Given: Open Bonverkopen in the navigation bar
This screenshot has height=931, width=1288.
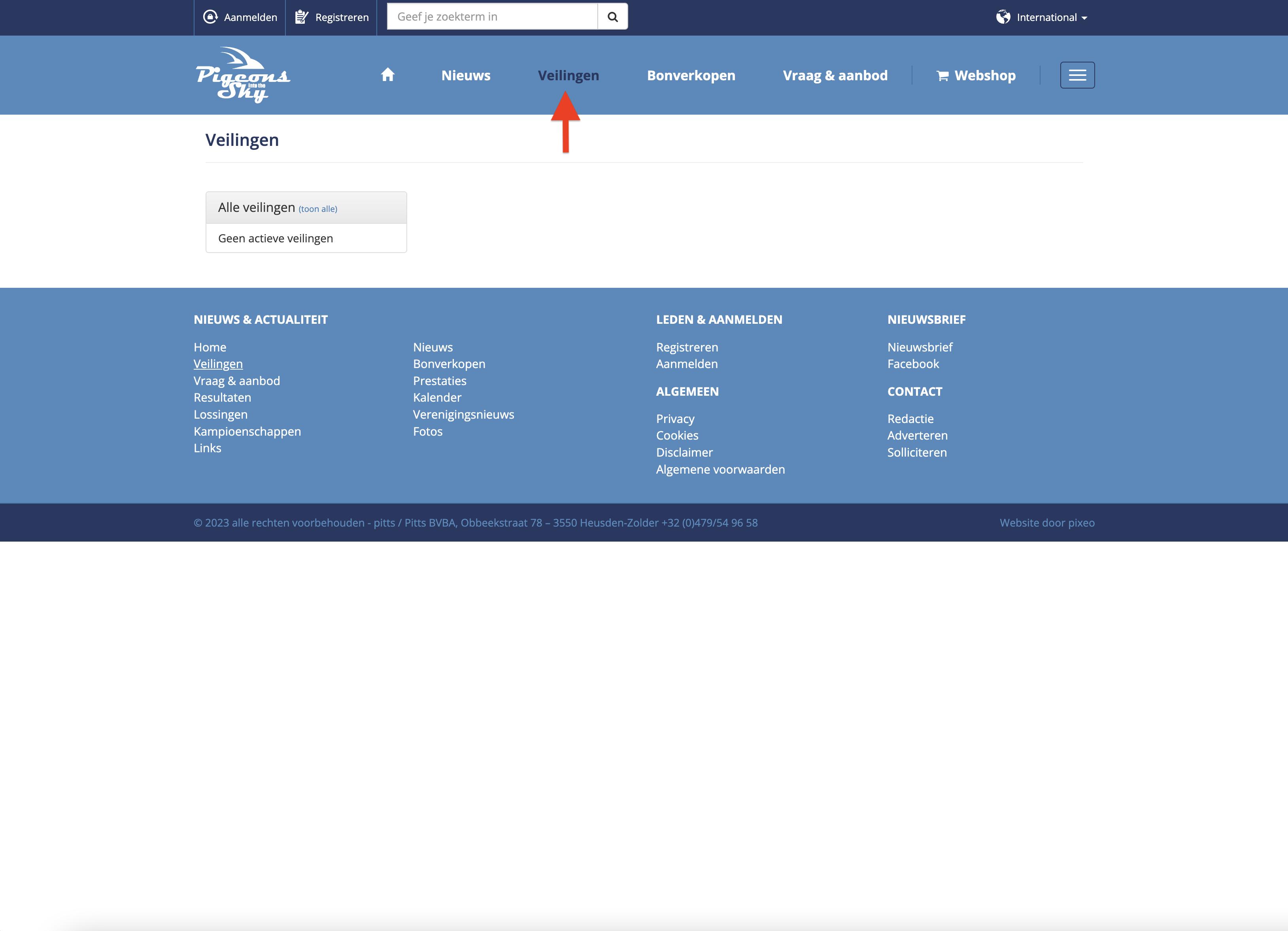Looking at the screenshot, I should (x=691, y=76).
